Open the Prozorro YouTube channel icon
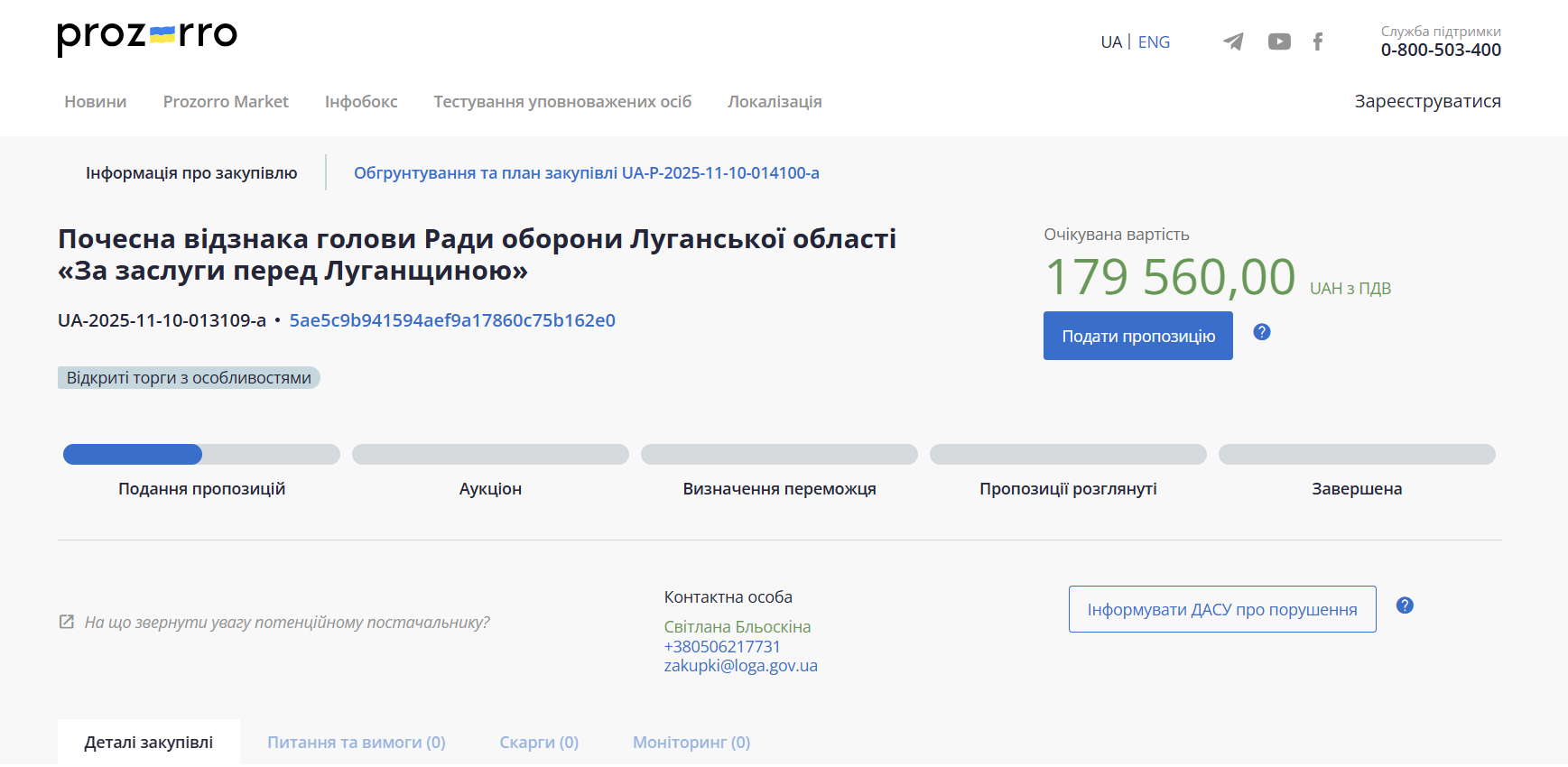The width and height of the screenshot is (1568, 767). [x=1279, y=42]
